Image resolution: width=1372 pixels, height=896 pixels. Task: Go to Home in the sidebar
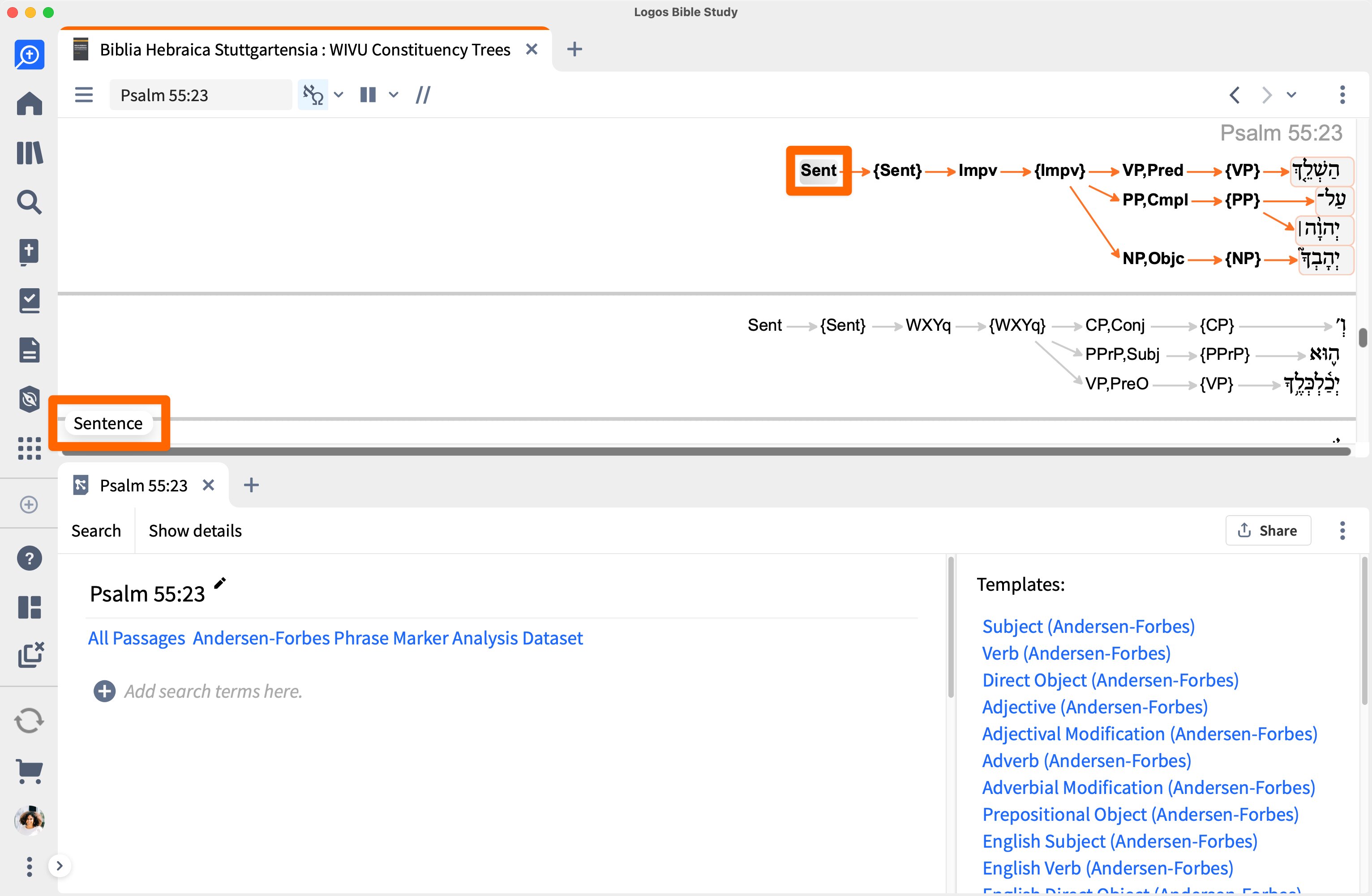(29, 104)
